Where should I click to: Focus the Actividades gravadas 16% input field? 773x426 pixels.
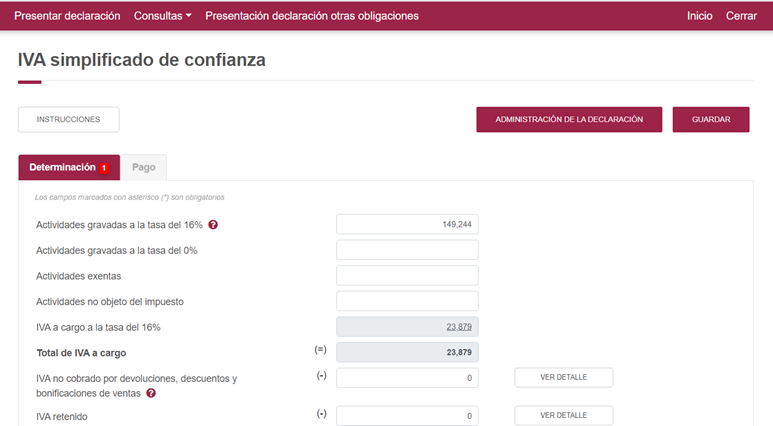[407, 225]
